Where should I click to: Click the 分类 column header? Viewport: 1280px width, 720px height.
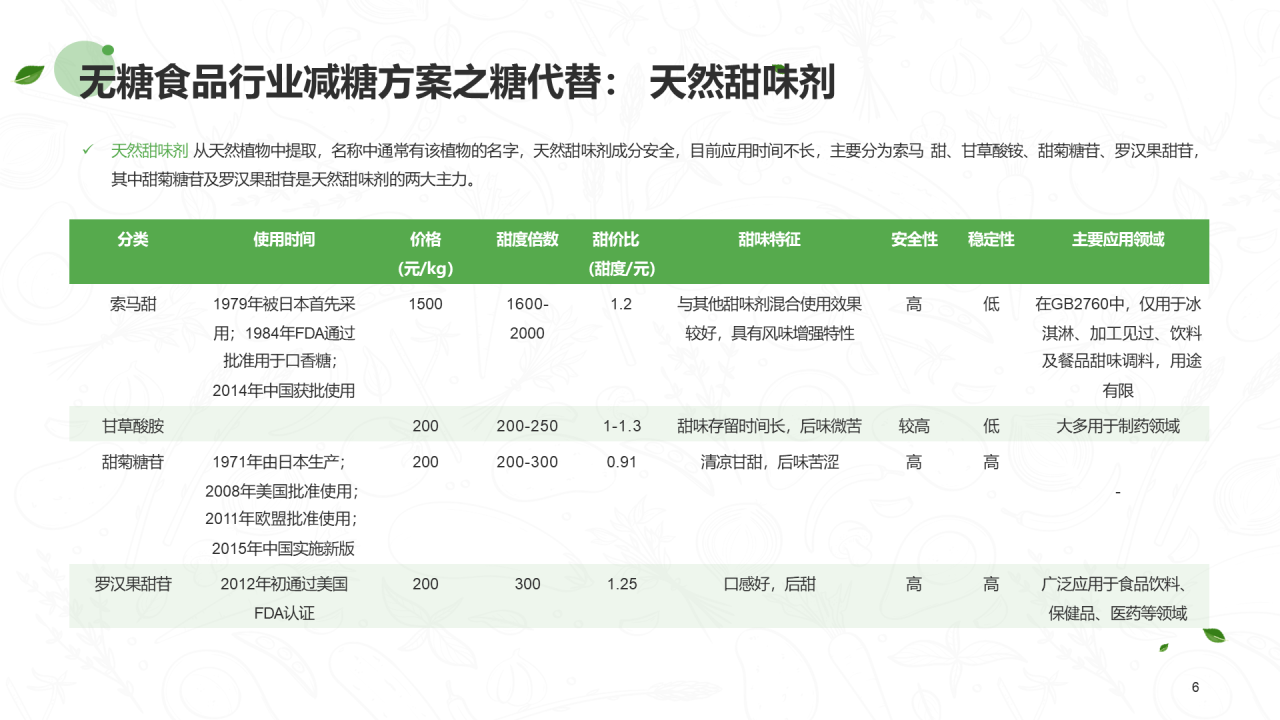pyautogui.click(x=133, y=240)
